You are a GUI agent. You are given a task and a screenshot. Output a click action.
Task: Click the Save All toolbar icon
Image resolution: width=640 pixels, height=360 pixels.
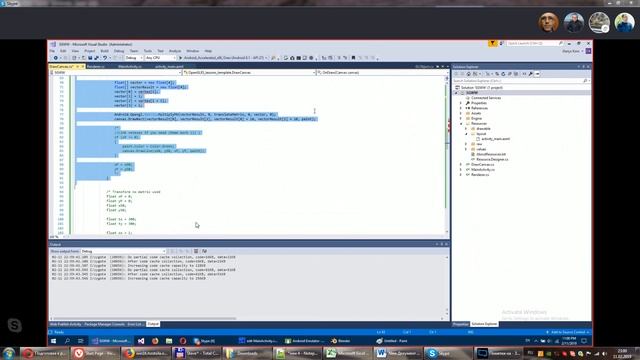coord(96,58)
